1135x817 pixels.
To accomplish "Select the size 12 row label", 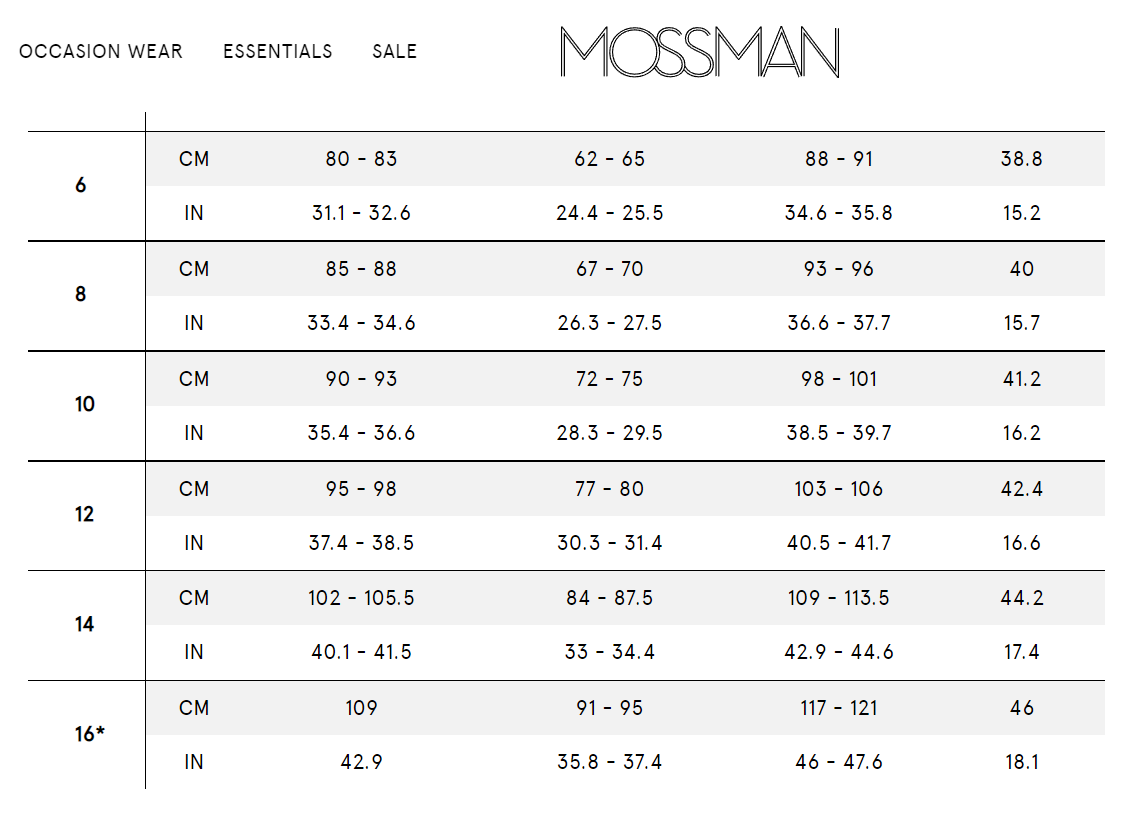I will 85,515.
